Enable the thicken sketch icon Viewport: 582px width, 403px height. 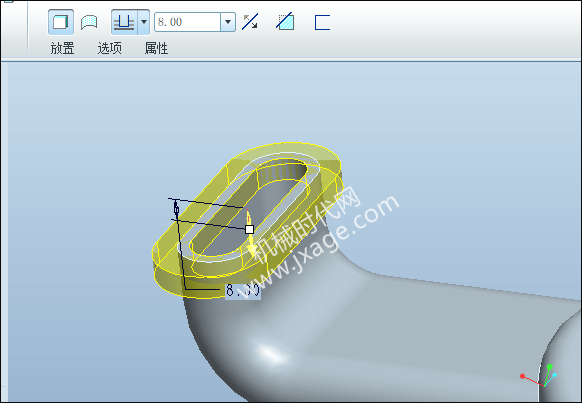(x=322, y=22)
